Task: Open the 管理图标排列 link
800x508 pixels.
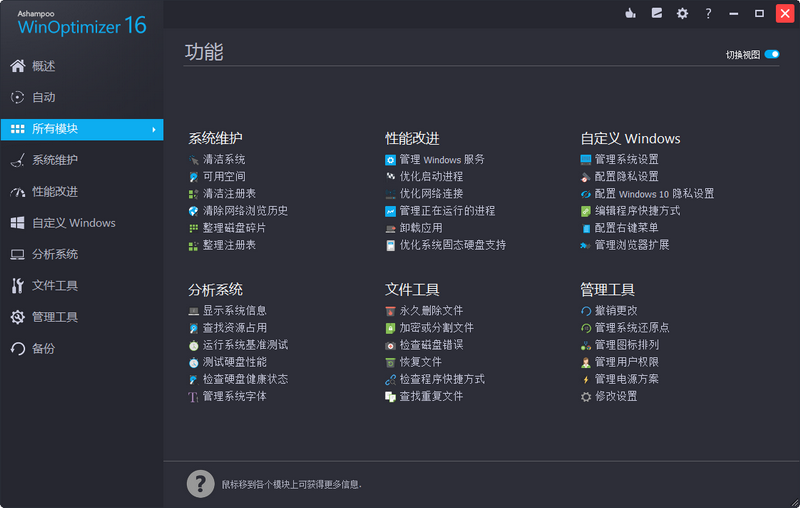Action: [x=627, y=345]
